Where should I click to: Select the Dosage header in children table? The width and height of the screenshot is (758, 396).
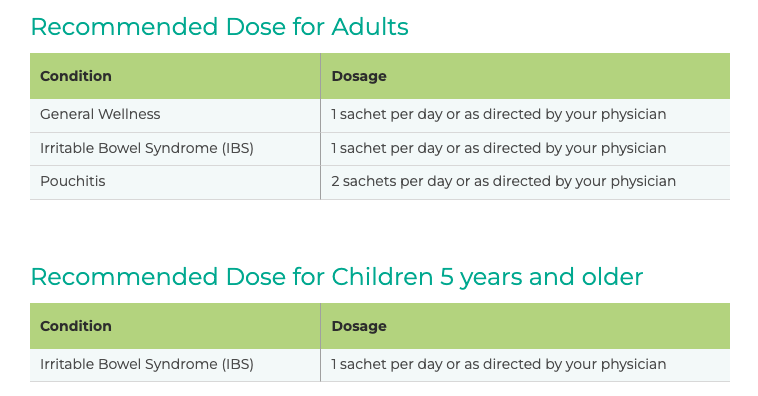[359, 326]
